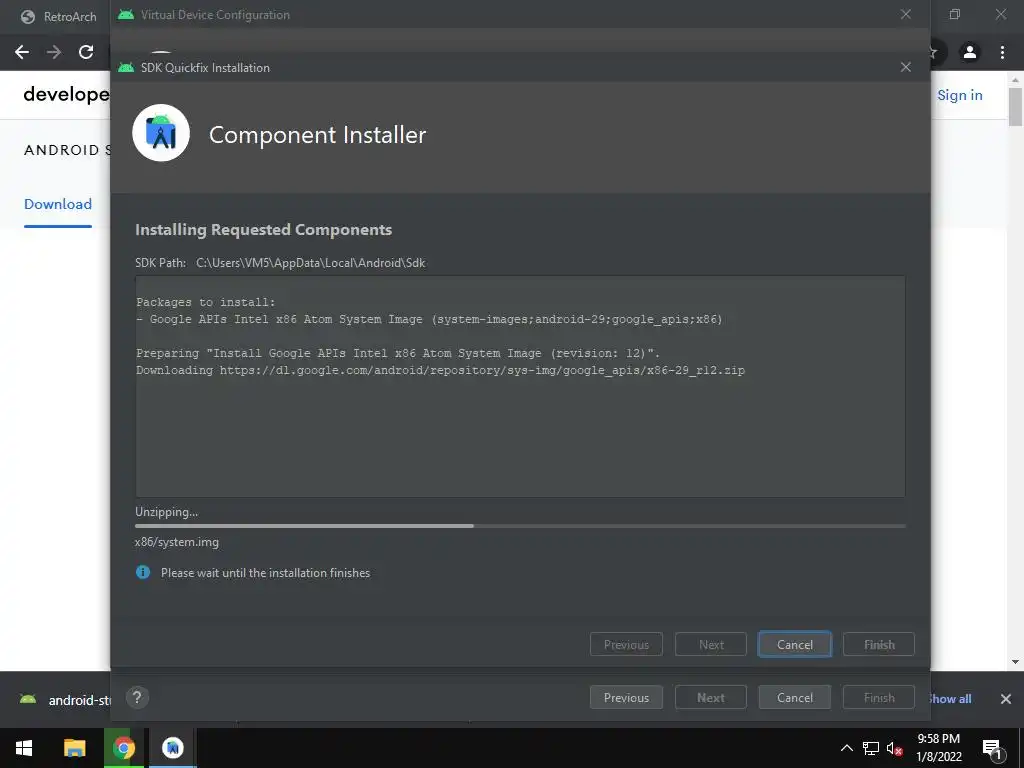Click Previous in SDK Quickfix Installation dialog

click(x=626, y=645)
